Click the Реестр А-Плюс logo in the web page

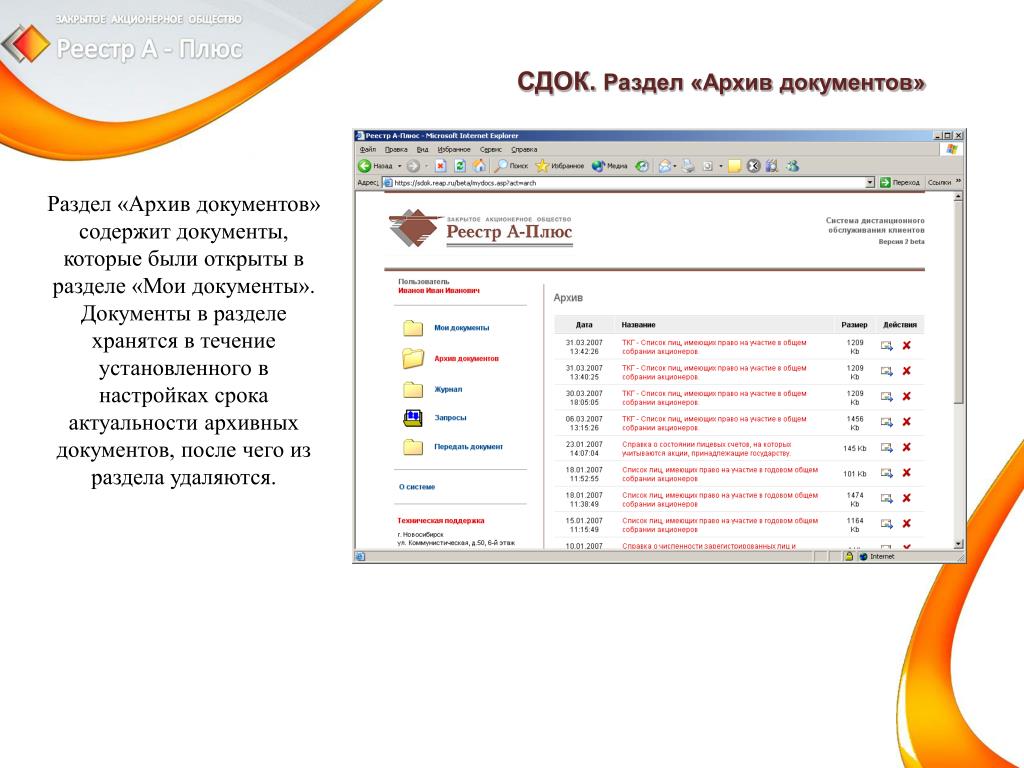coord(481,229)
